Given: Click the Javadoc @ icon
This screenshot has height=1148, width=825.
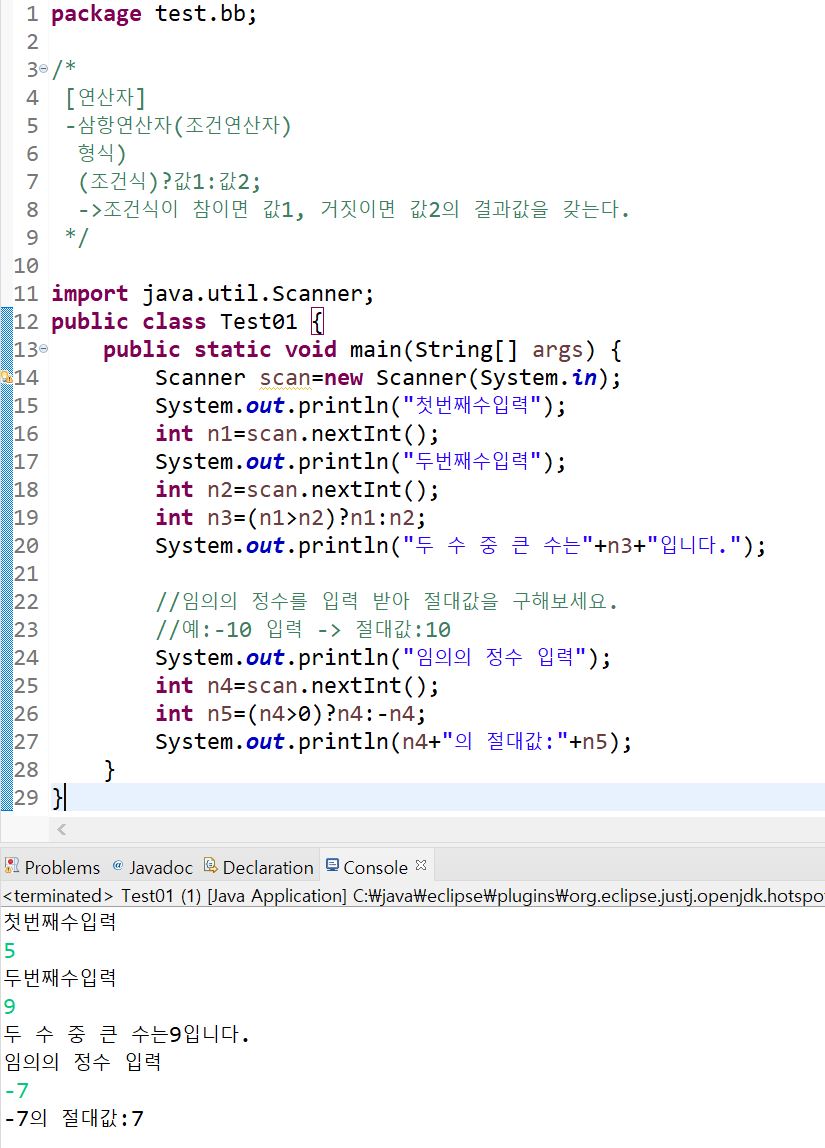Looking at the screenshot, I should pos(118,865).
